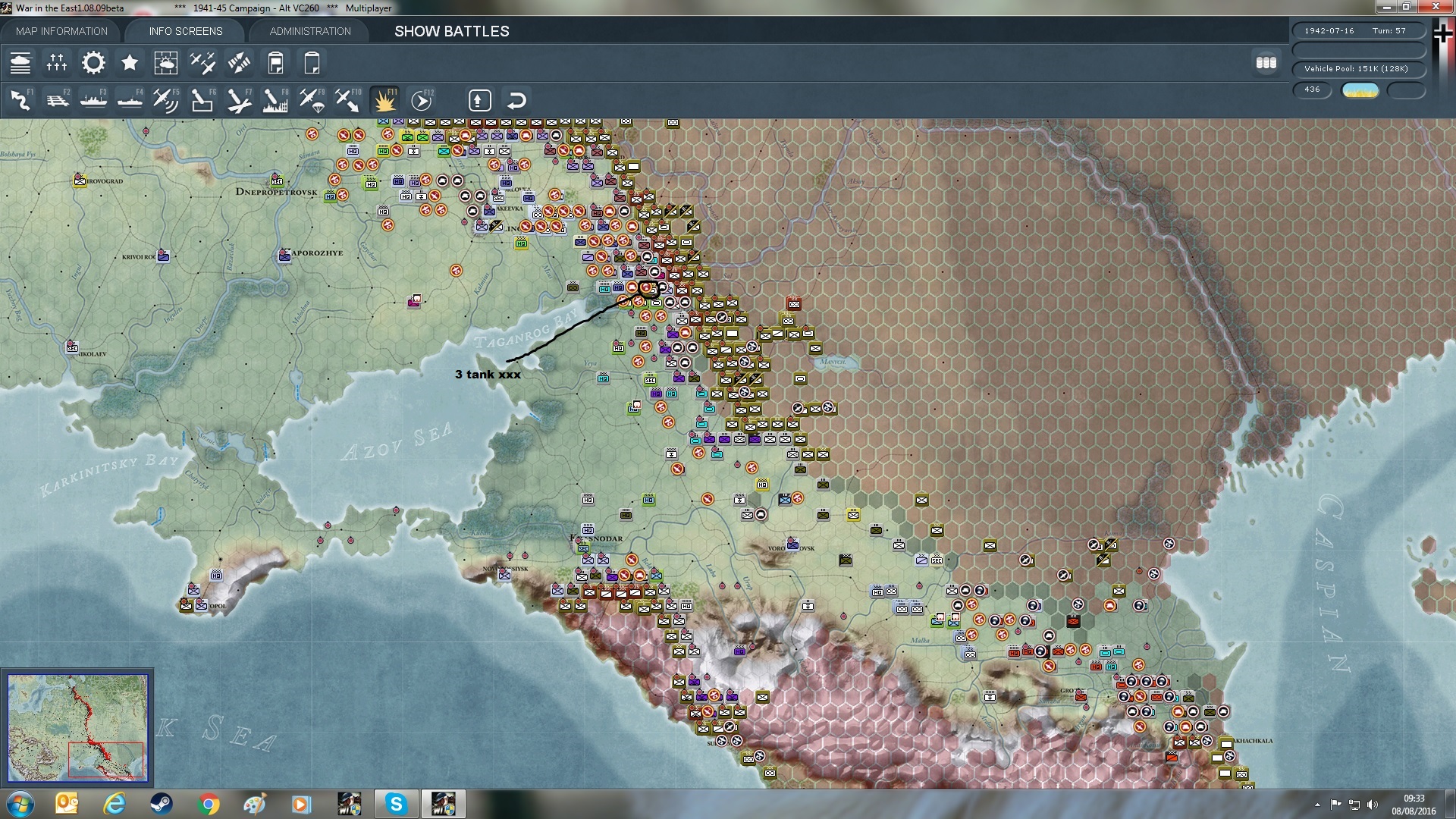Open the victory star screen
Viewport: 1456px width, 819px height.
pyautogui.click(x=130, y=63)
